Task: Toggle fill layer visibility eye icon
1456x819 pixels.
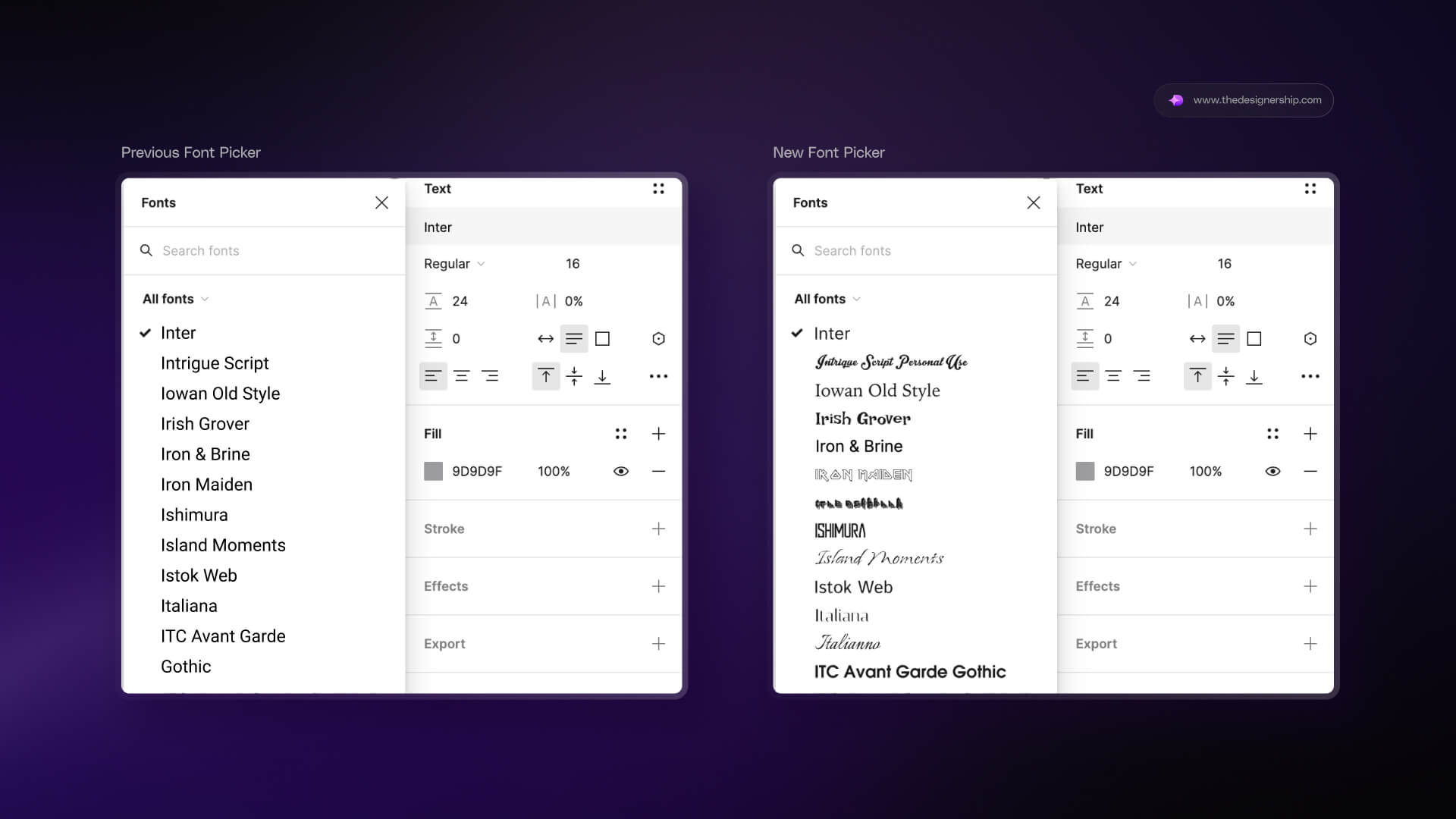Action: click(621, 471)
